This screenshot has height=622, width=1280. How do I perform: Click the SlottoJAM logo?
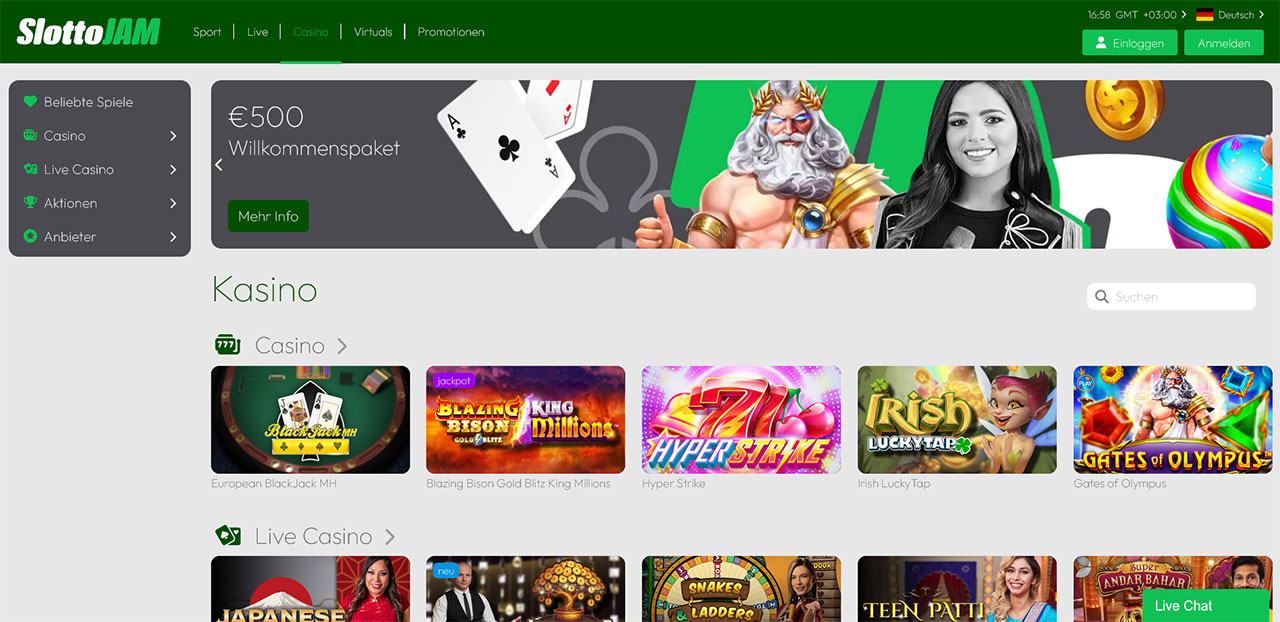[x=88, y=32]
